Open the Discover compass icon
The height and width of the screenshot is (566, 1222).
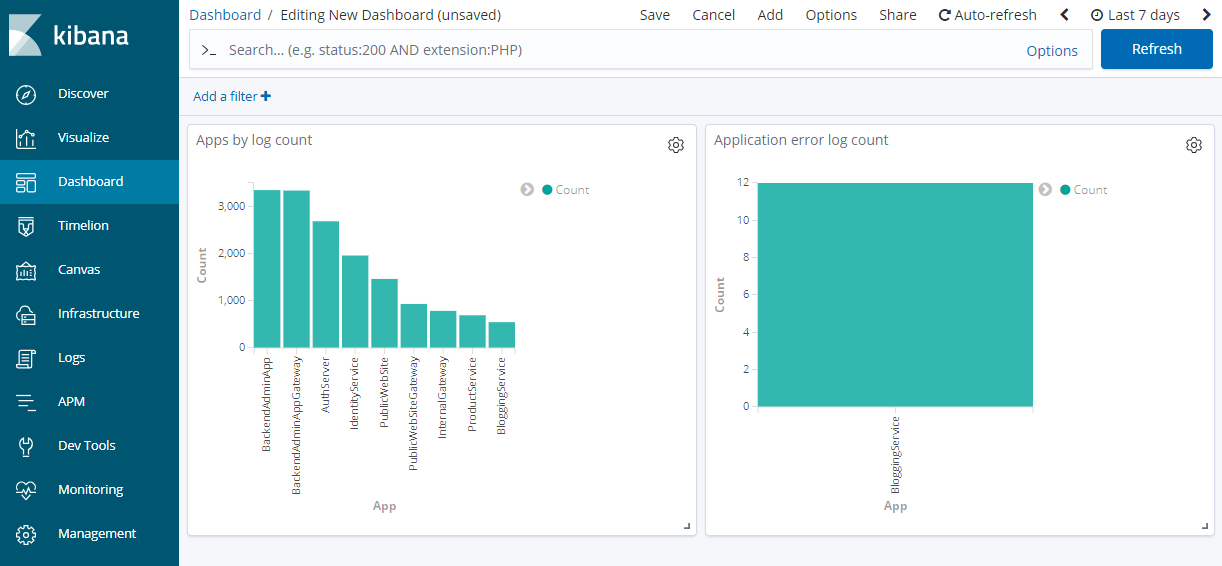coord(26,94)
